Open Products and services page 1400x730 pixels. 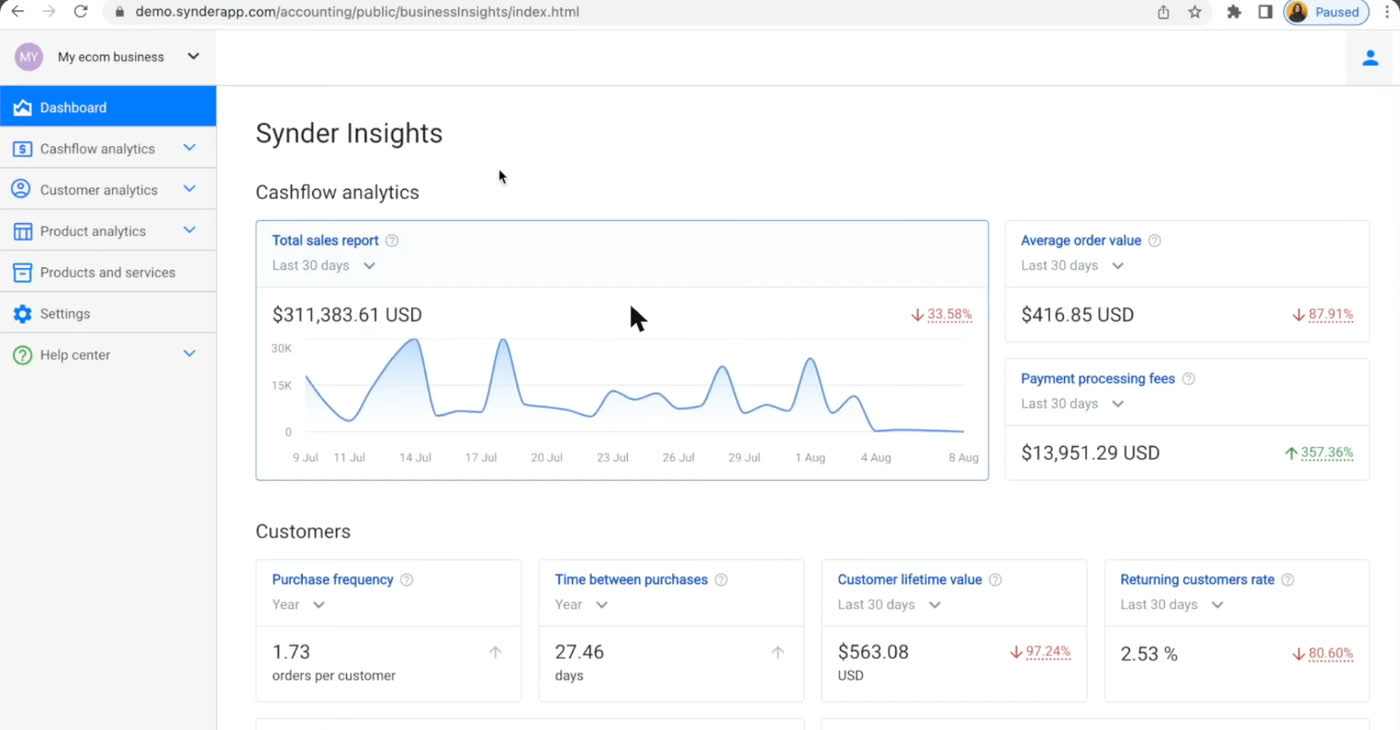pos(108,272)
